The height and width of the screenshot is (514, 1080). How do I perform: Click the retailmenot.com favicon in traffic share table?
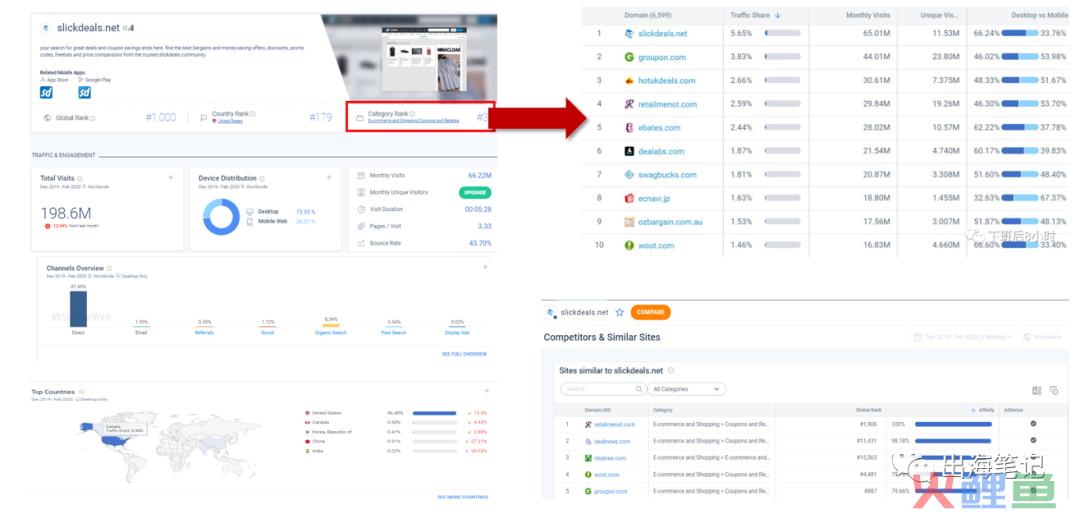click(x=629, y=104)
